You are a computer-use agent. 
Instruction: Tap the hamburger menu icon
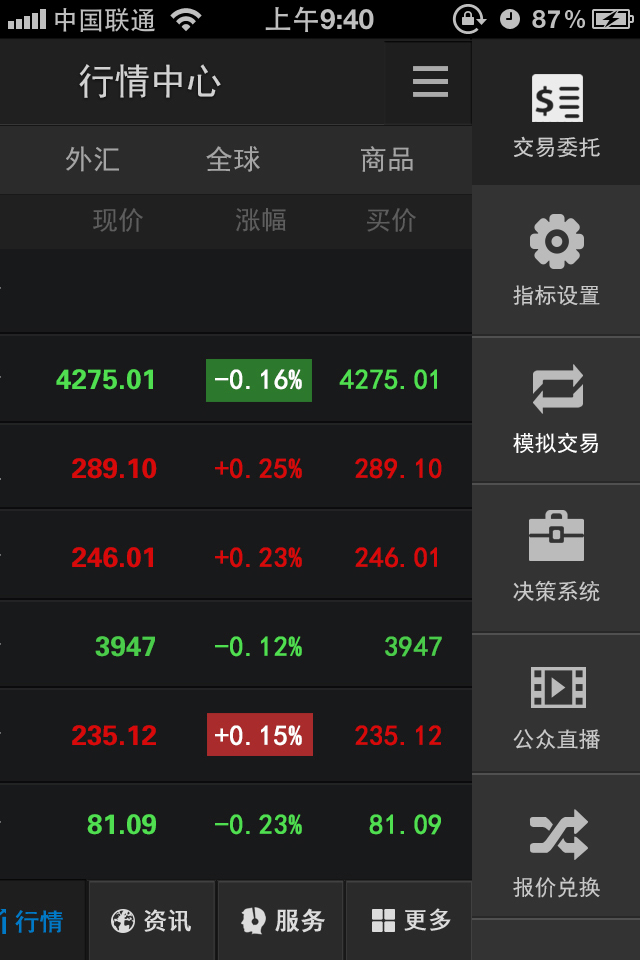tap(430, 82)
